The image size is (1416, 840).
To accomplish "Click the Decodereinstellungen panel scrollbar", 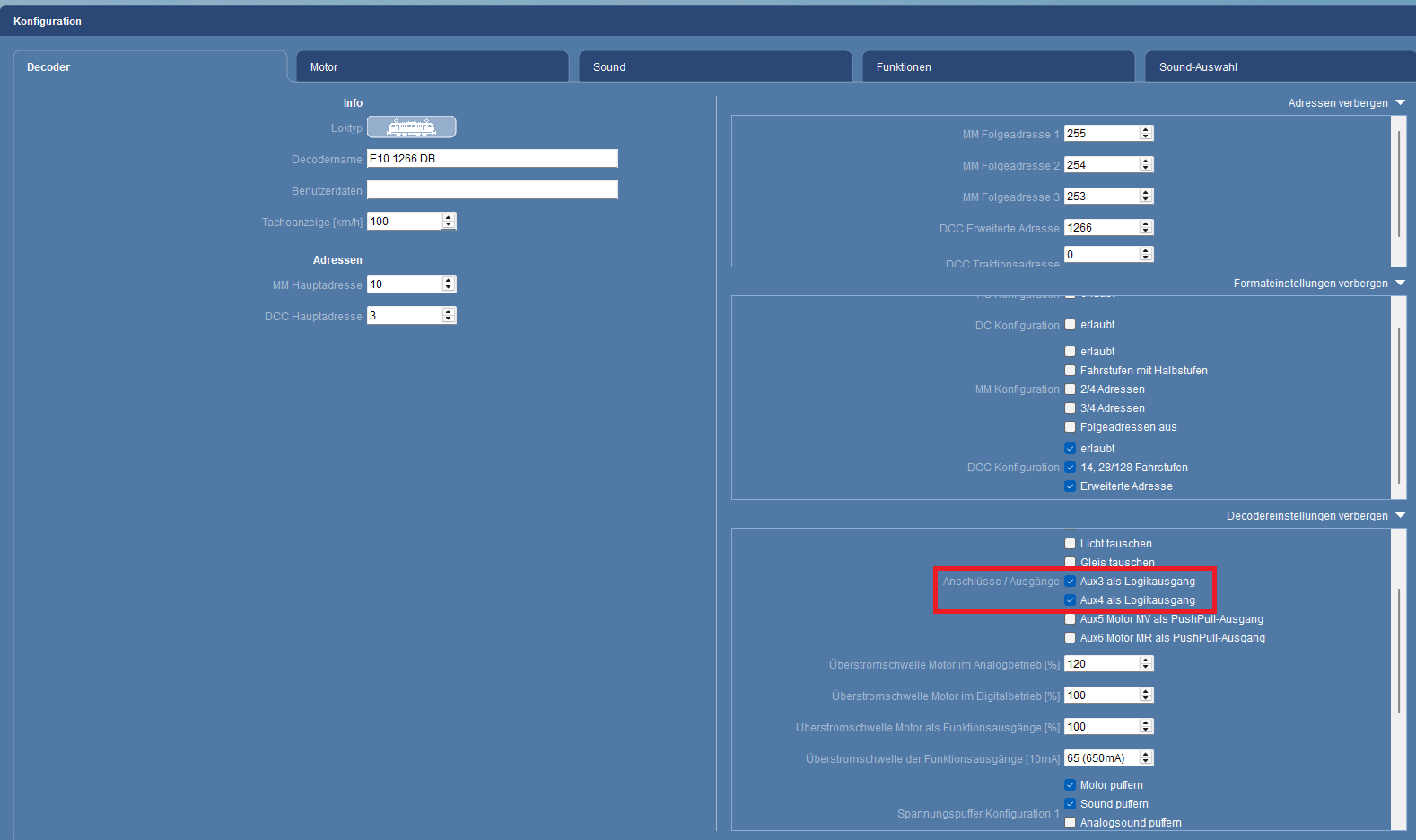I will (x=1399, y=651).
